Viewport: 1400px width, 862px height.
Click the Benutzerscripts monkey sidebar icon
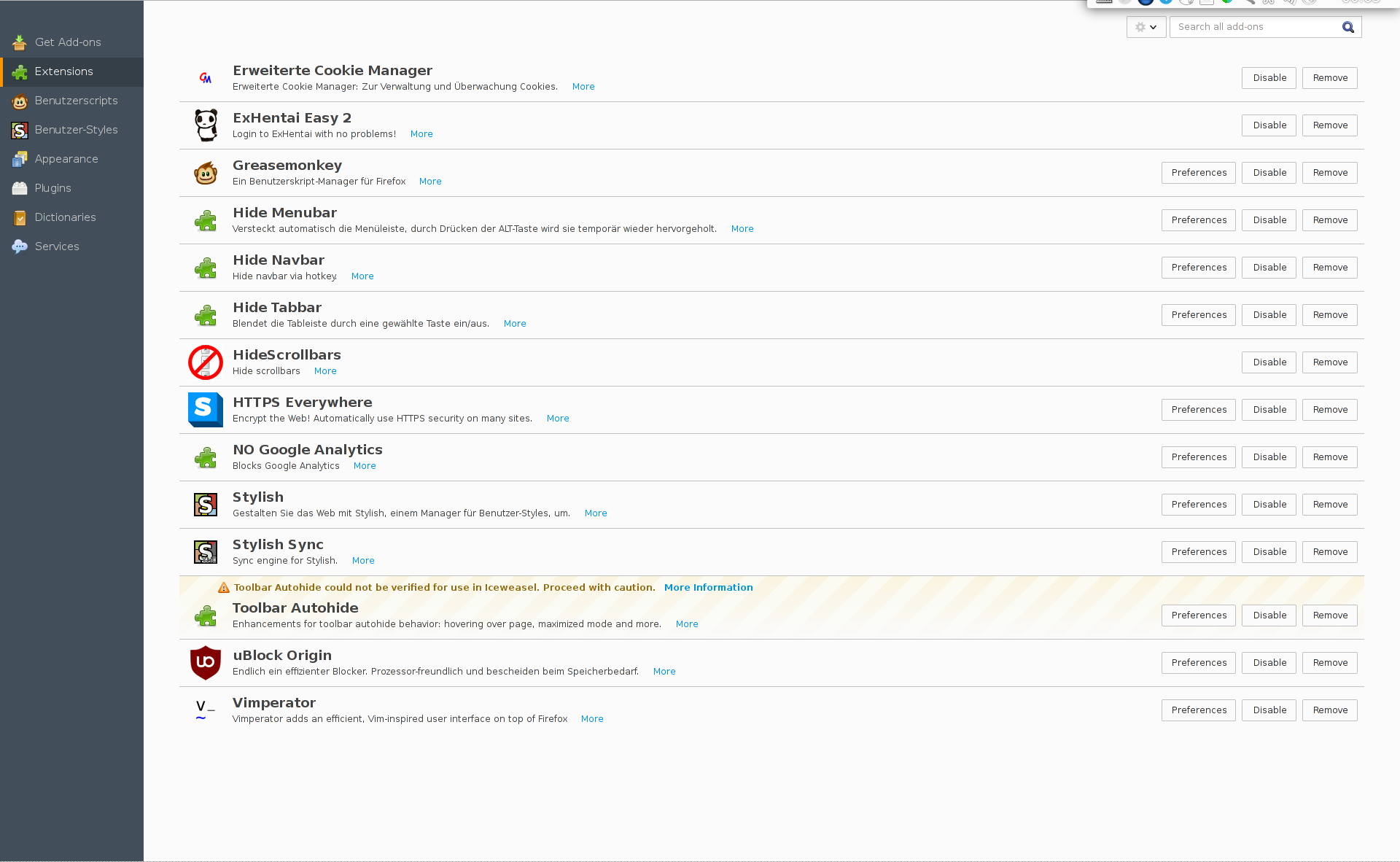[x=20, y=101]
